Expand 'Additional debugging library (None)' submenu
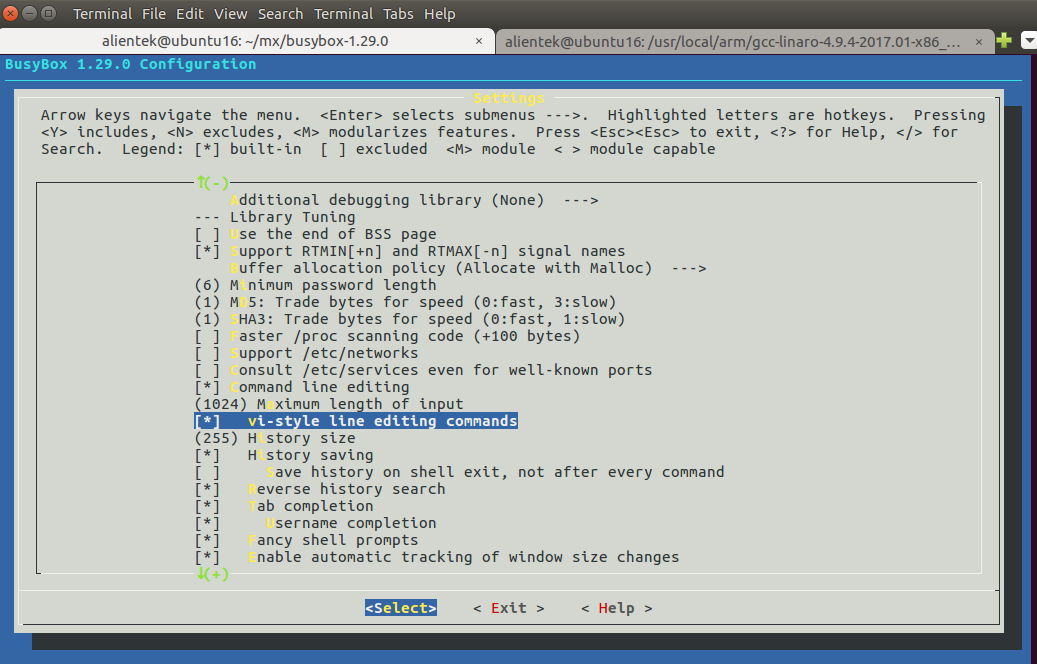Viewport: 1037px width, 664px height. pos(414,200)
